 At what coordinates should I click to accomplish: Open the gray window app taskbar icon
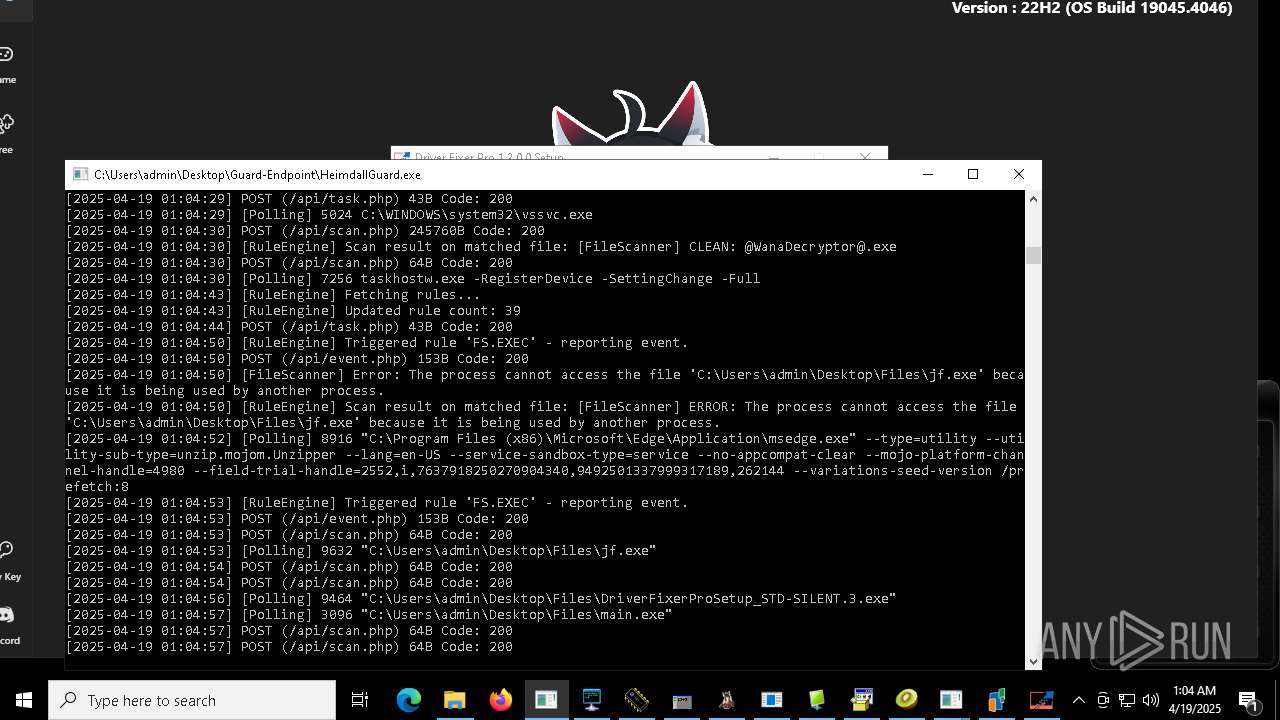(682, 700)
